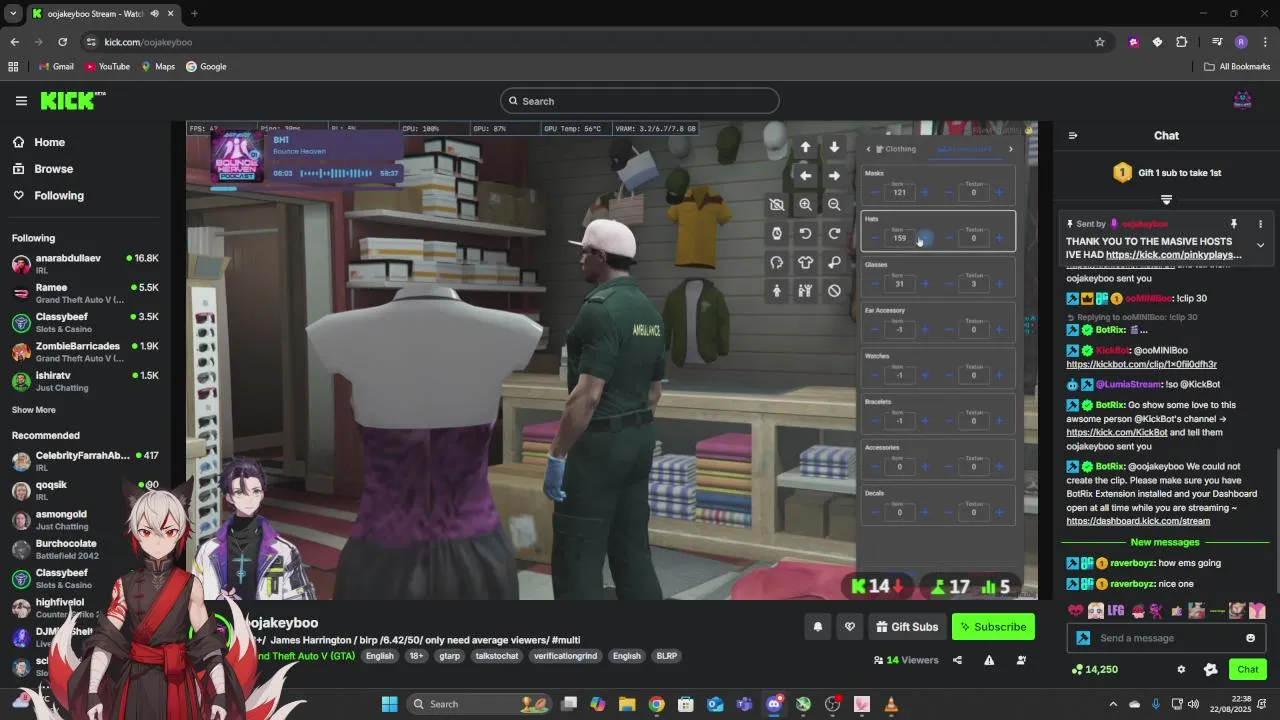This screenshot has height=720, width=1280.
Task: Click the arms-raised pose icon
Action: pos(805,291)
